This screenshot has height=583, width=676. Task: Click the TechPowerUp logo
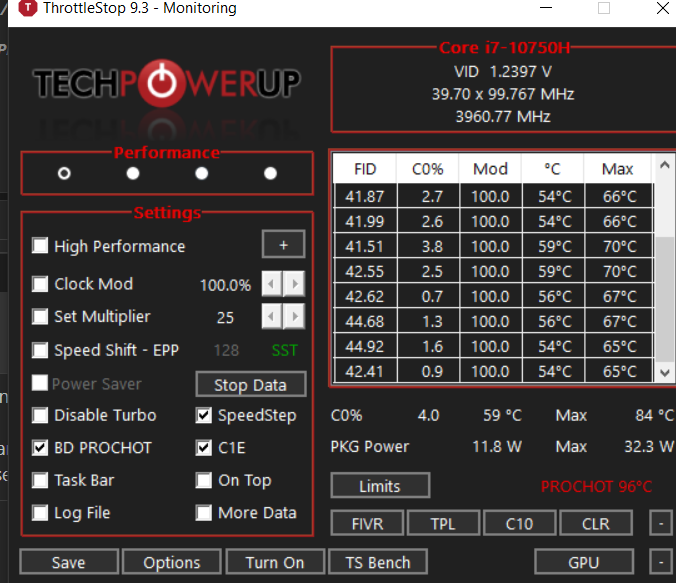tap(167, 83)
